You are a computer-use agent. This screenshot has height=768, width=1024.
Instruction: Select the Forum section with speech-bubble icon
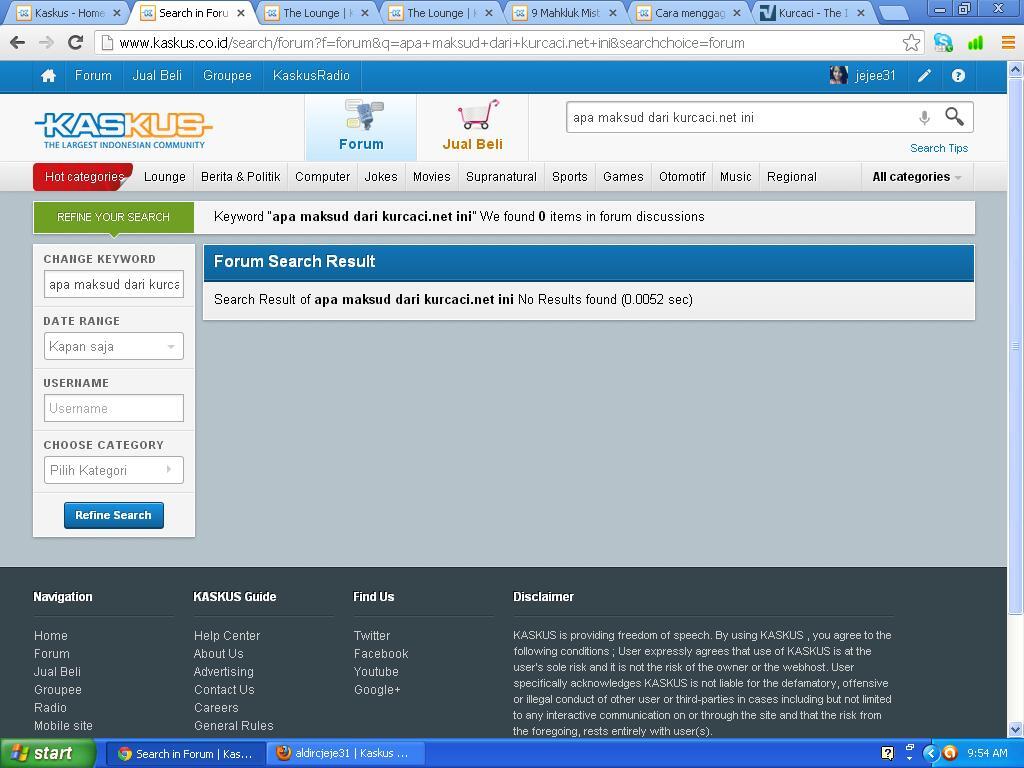pyautogui.click(x=361, y=127)
